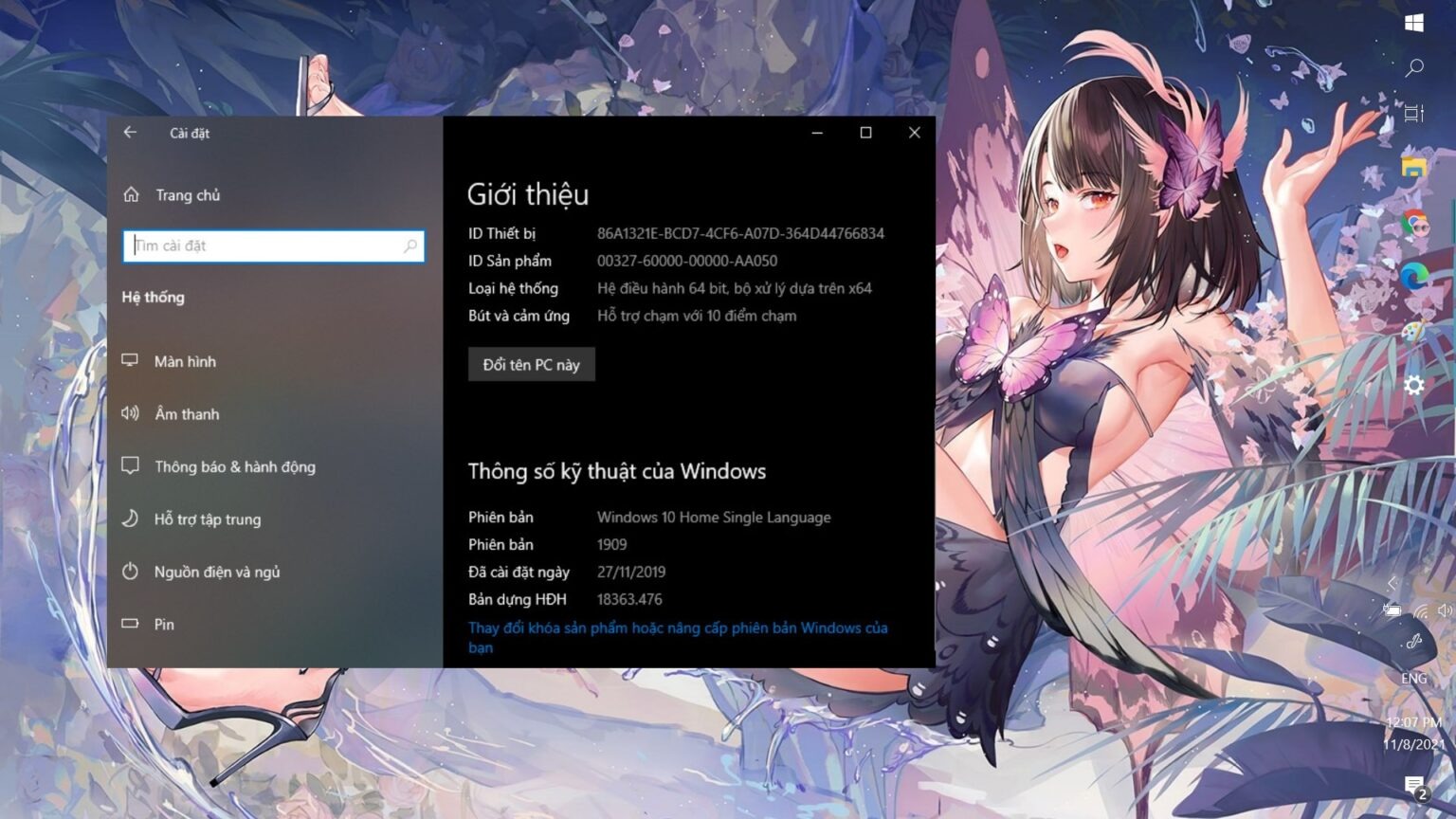Launch Microsoft Edge from the taskbar
1456x819 pixels.
(x=1414, y=277)
